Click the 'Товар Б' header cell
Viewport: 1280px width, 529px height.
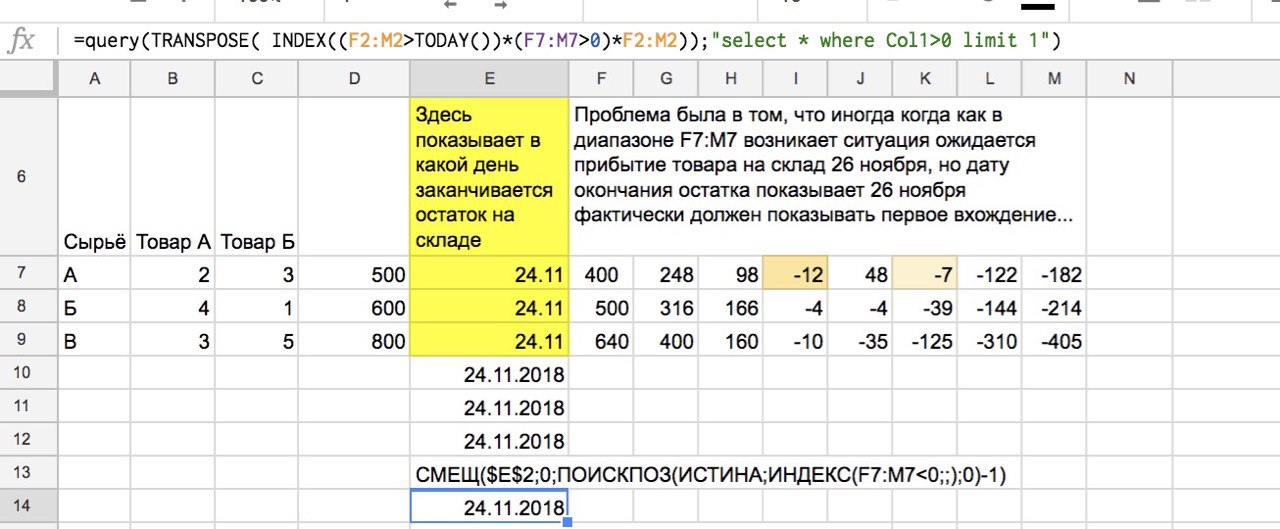(257, 177)
